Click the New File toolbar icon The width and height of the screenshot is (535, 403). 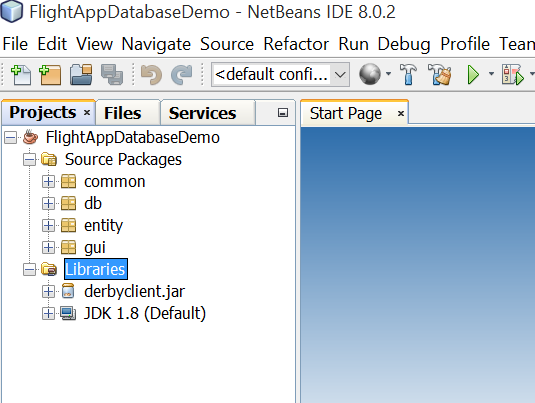21,74
